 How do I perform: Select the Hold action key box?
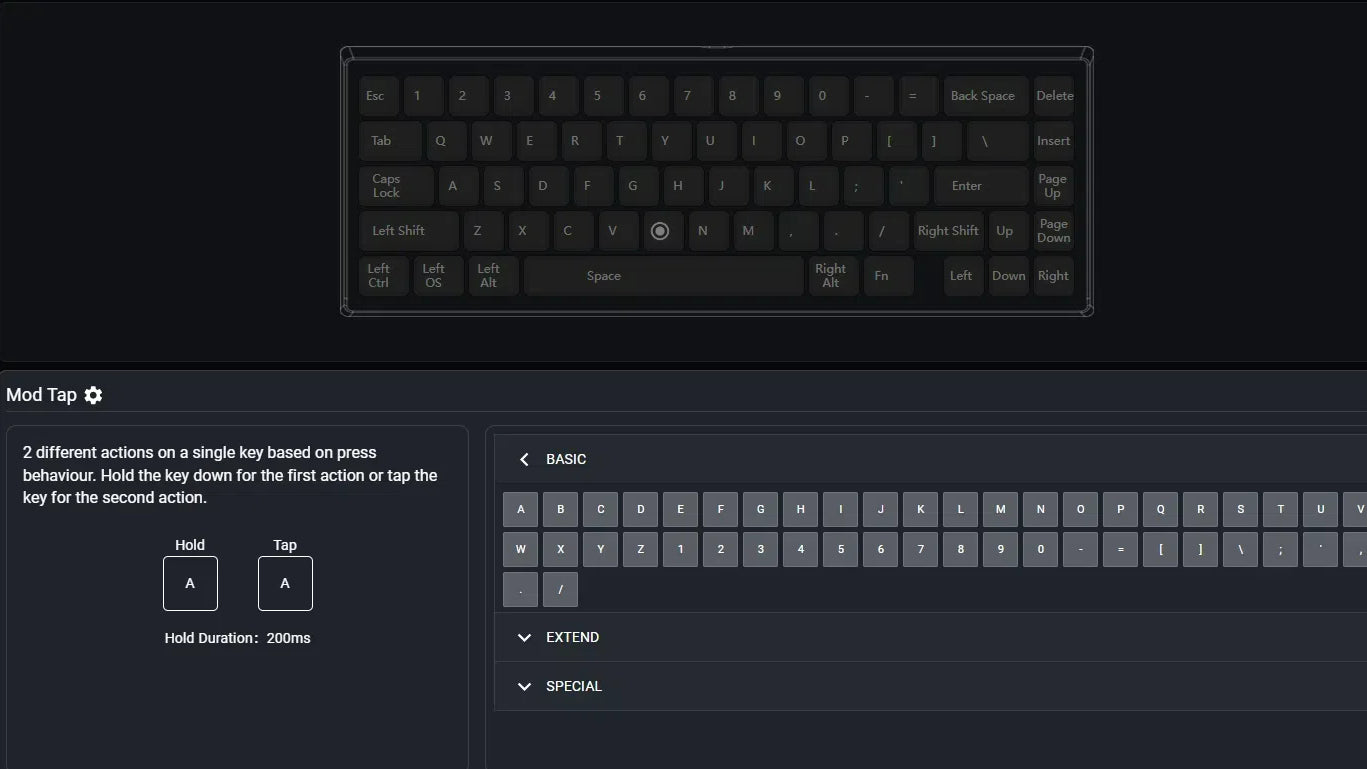click(190, 583)
